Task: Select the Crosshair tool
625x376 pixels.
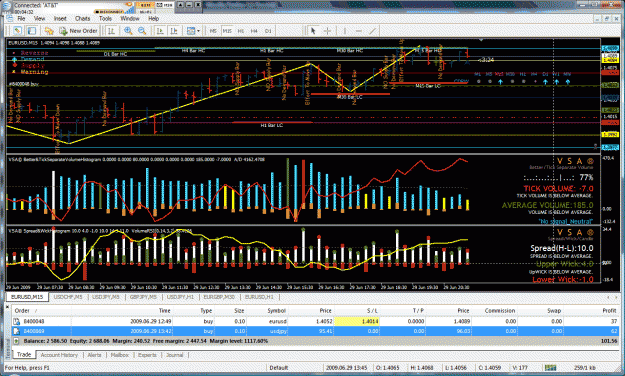Action: [327, 31]
